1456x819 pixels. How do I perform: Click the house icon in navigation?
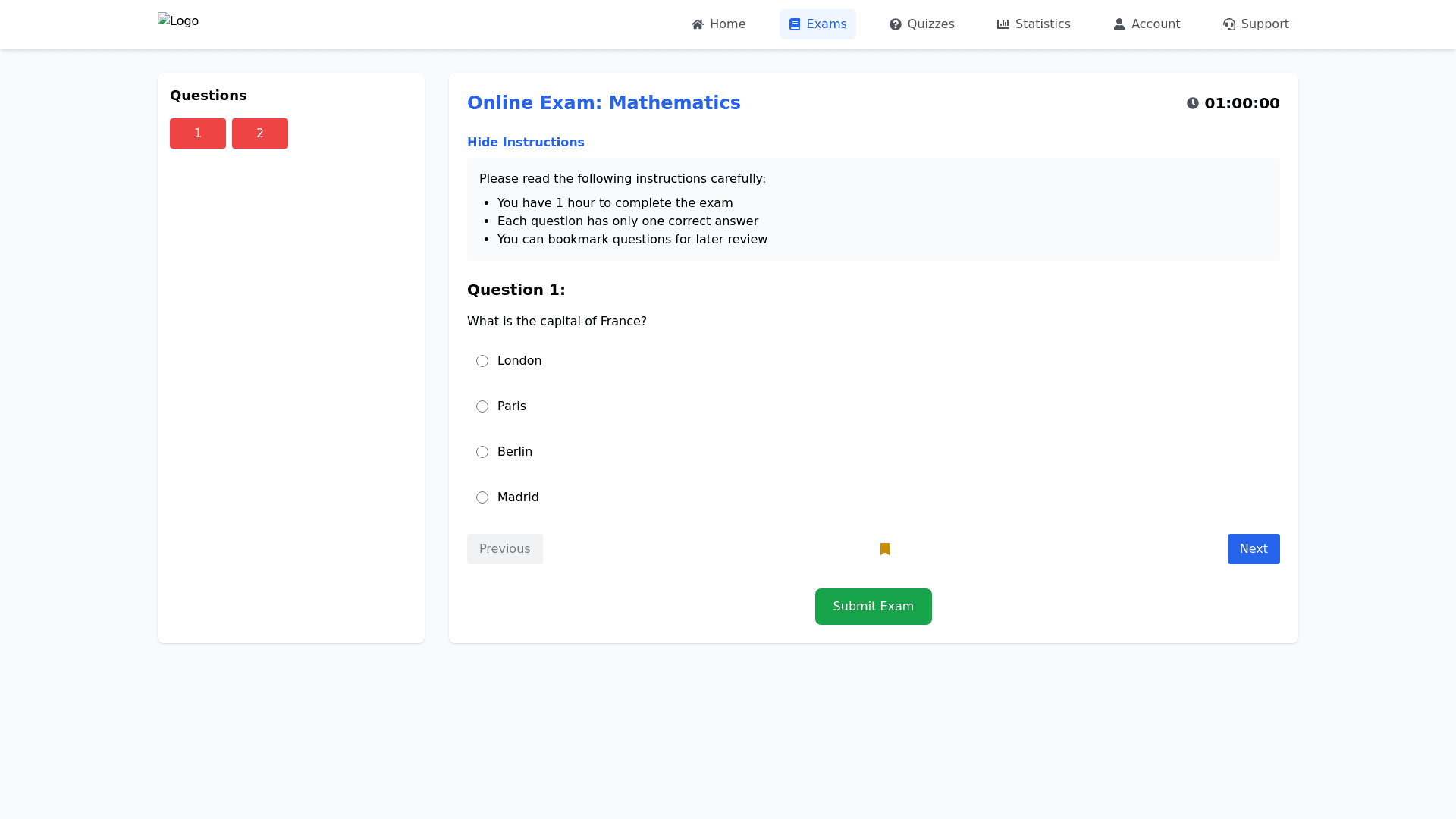[698, 24]
